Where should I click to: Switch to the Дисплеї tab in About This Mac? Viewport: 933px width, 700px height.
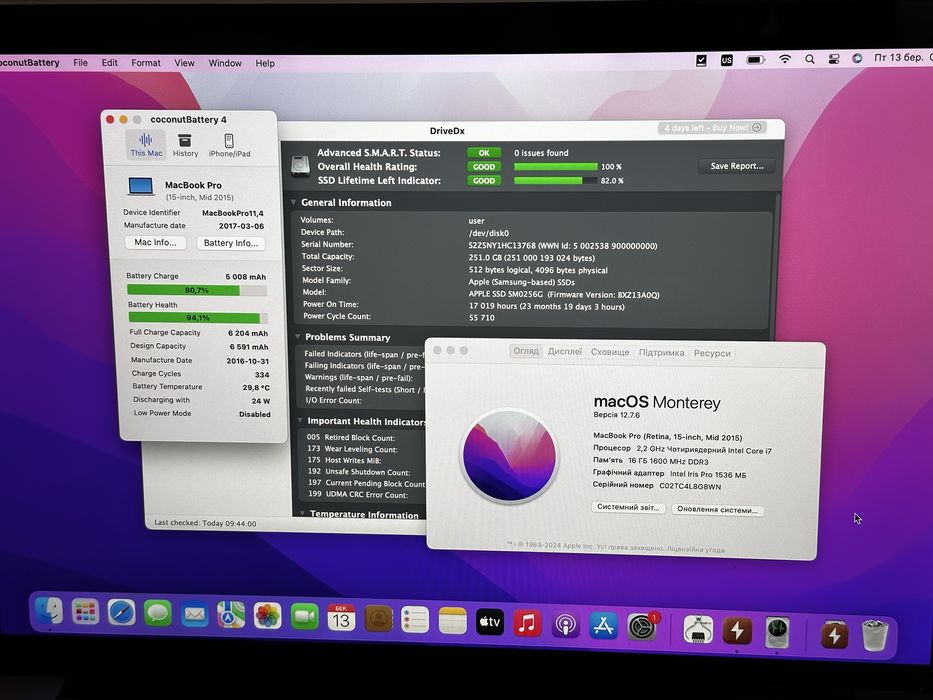(565, 351)
